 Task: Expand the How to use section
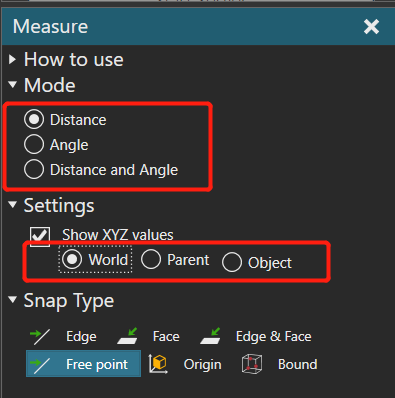coord(12,59)
